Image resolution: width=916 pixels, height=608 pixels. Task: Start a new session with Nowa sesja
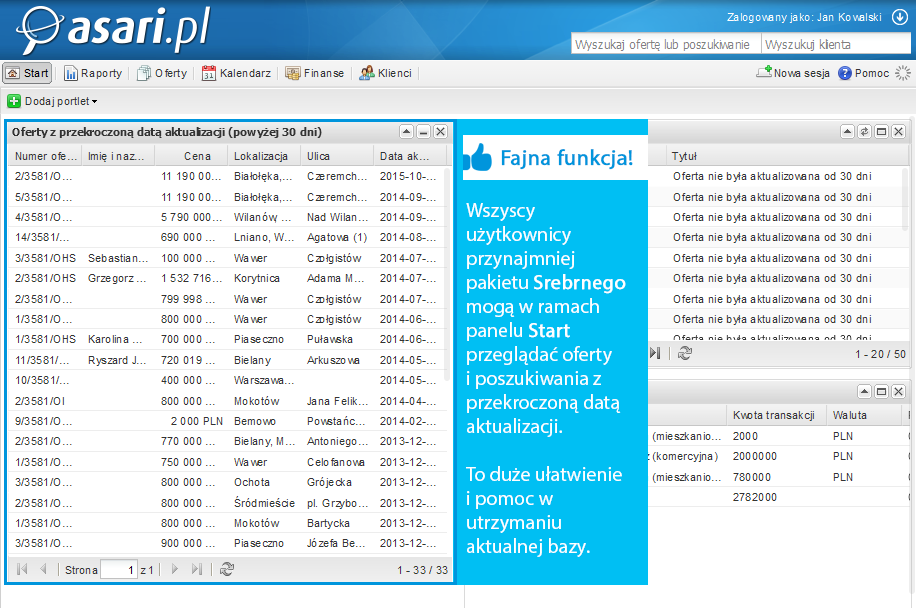(x=793, y=73)
